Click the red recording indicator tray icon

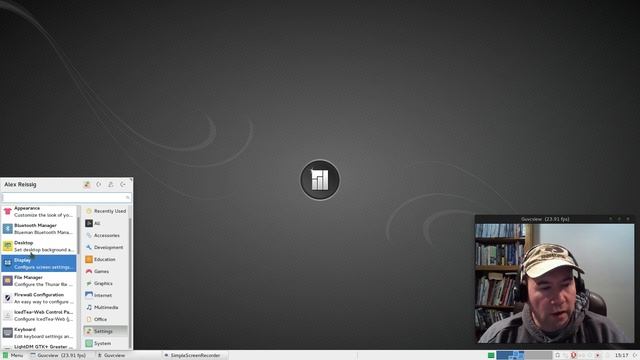point(598,356)
